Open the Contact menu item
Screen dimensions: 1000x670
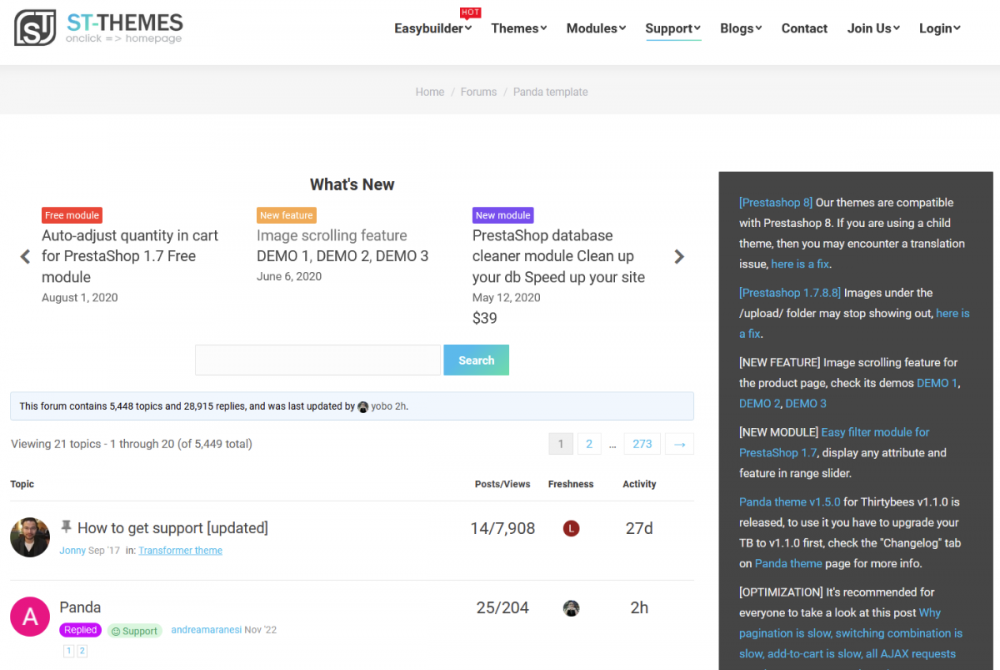[804, 29]
